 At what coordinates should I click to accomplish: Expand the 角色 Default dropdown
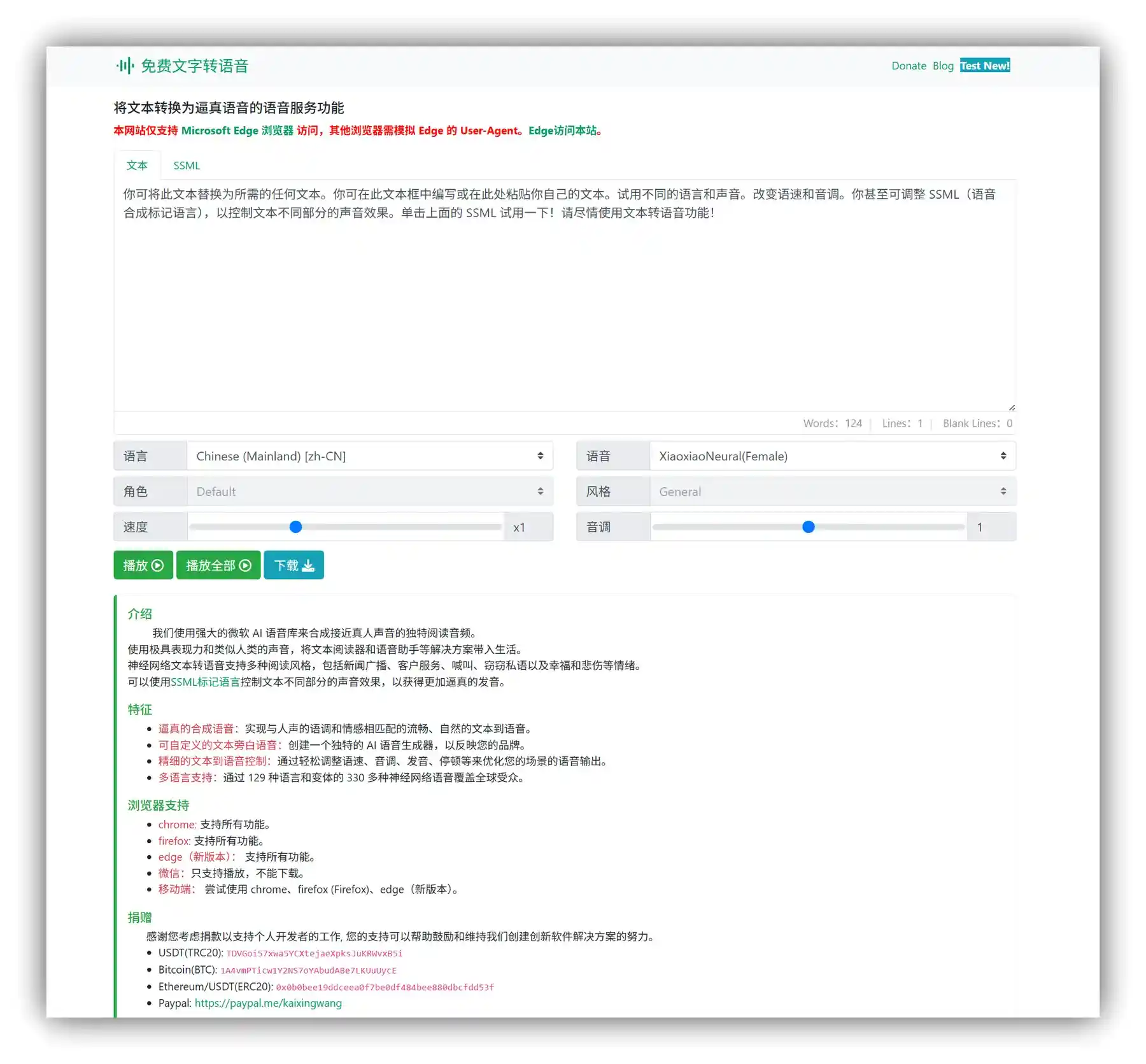[x=369, y=492]
